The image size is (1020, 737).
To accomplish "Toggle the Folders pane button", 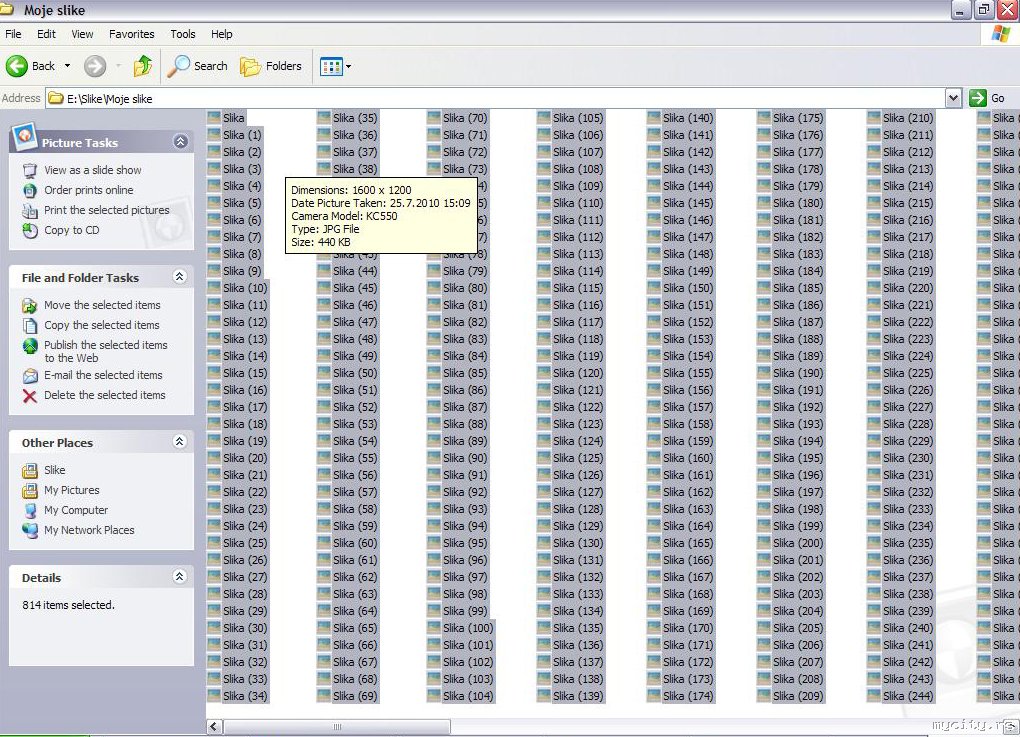I will click(271, 66).
